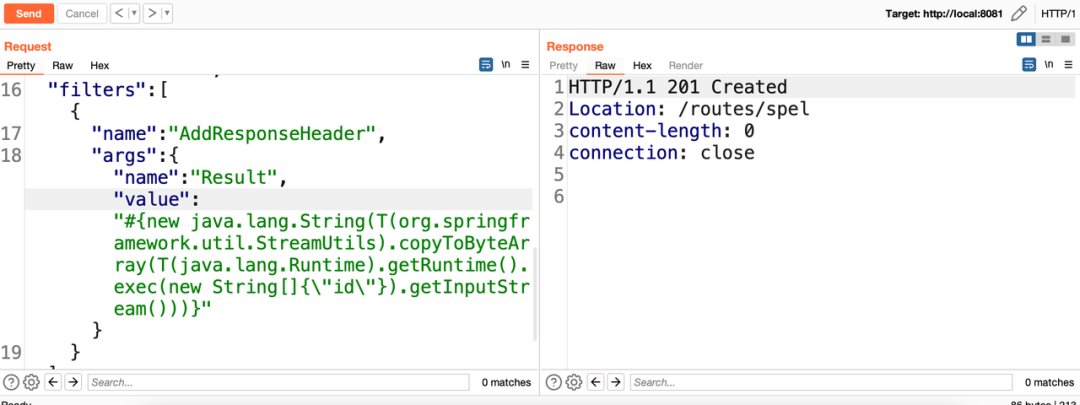Select the Request Pretty tab

(21, 65)
